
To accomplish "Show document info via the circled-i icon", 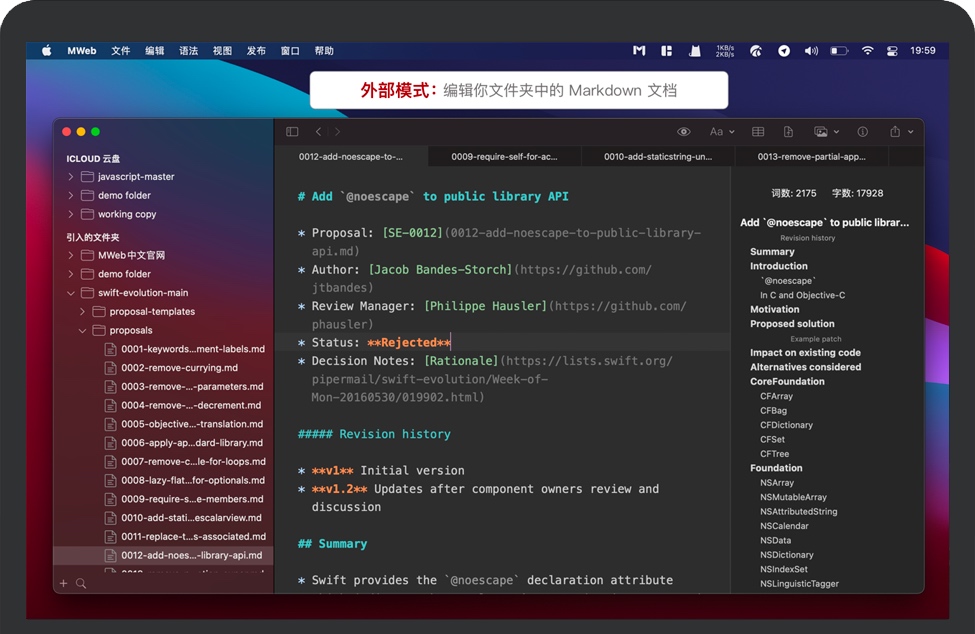I will (x=861, y=131).
